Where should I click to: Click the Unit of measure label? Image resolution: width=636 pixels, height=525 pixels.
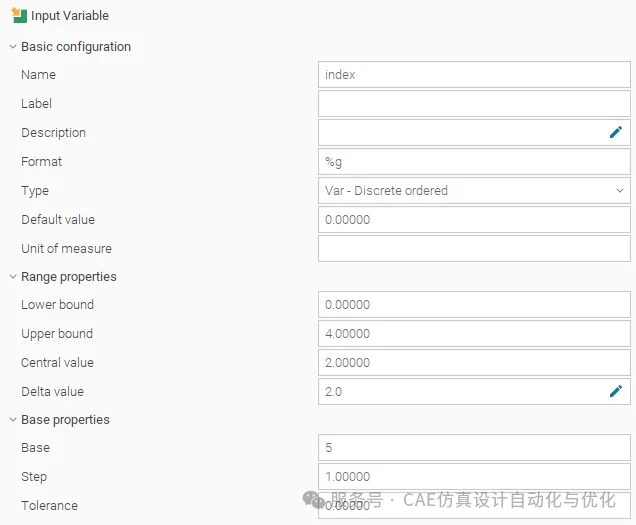click(x=67, y=248)
